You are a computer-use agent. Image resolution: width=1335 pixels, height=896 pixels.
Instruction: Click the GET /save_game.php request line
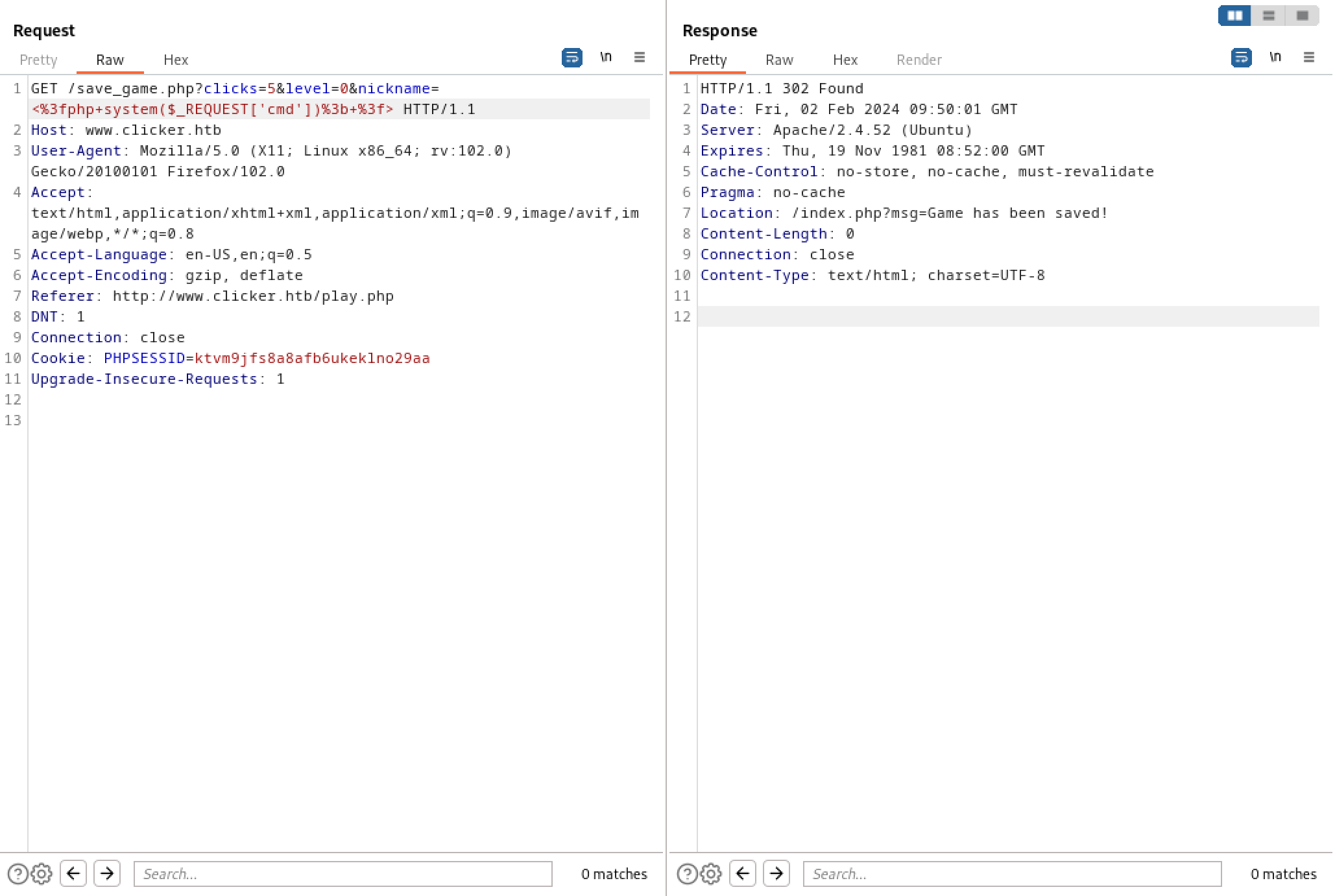pyautogui.click(x=235, y=88)
